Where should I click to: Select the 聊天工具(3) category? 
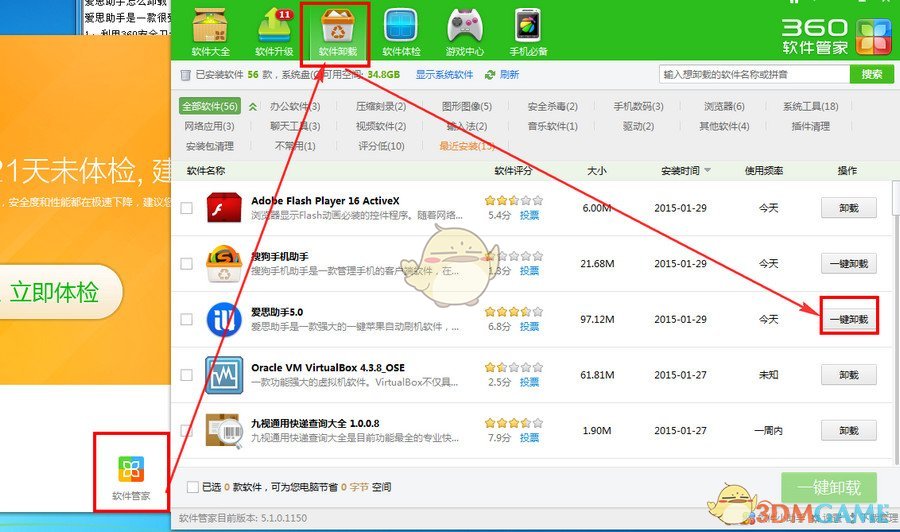(x=295, y=126)
